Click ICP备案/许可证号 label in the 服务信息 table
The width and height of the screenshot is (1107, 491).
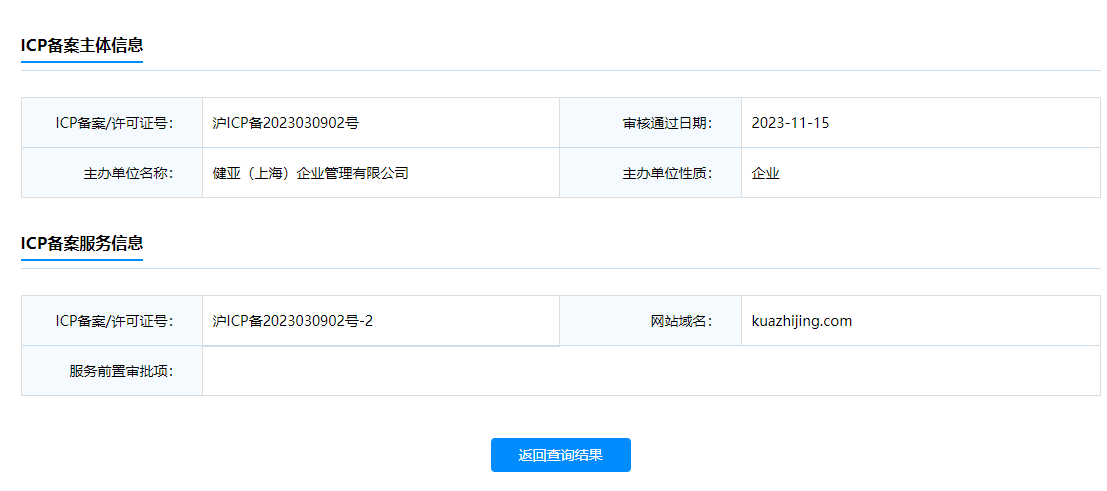[x=112, y=321]
